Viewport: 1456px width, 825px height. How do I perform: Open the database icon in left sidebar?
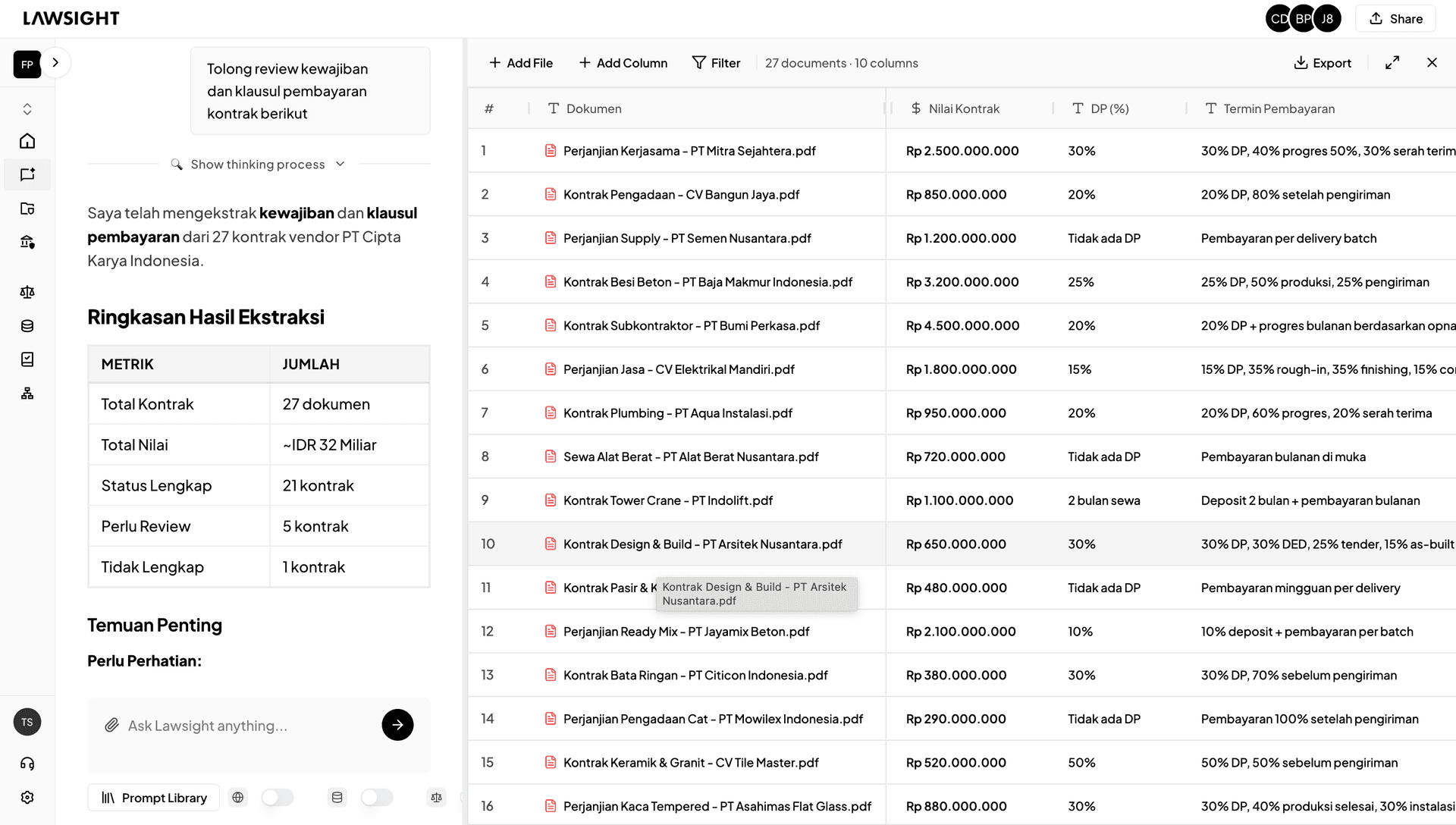pos(27,326)
